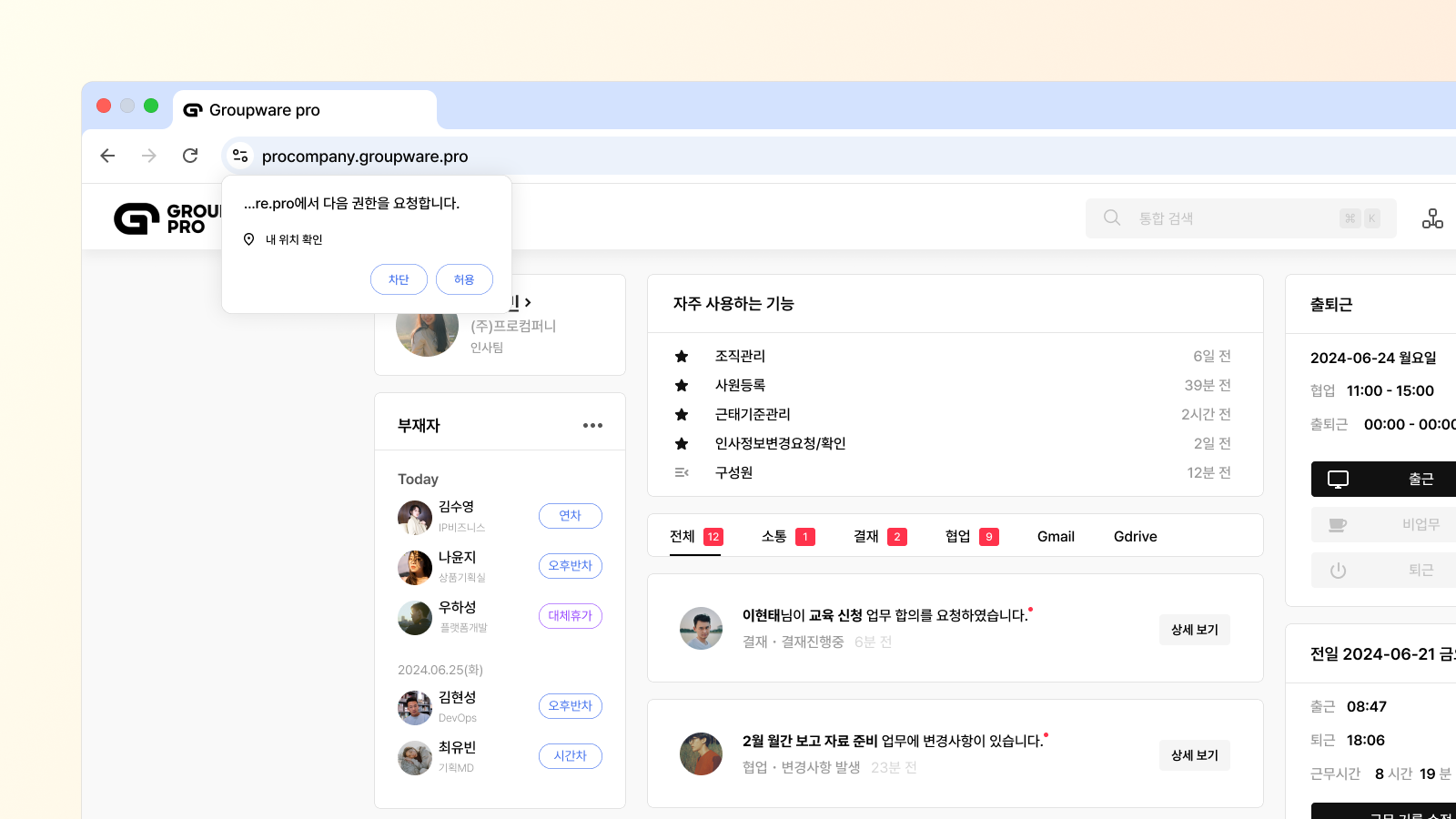Screen dimensions: 1456x819
Task: Click the Groupware pro tab favicon
Action: tap(193, 110)
